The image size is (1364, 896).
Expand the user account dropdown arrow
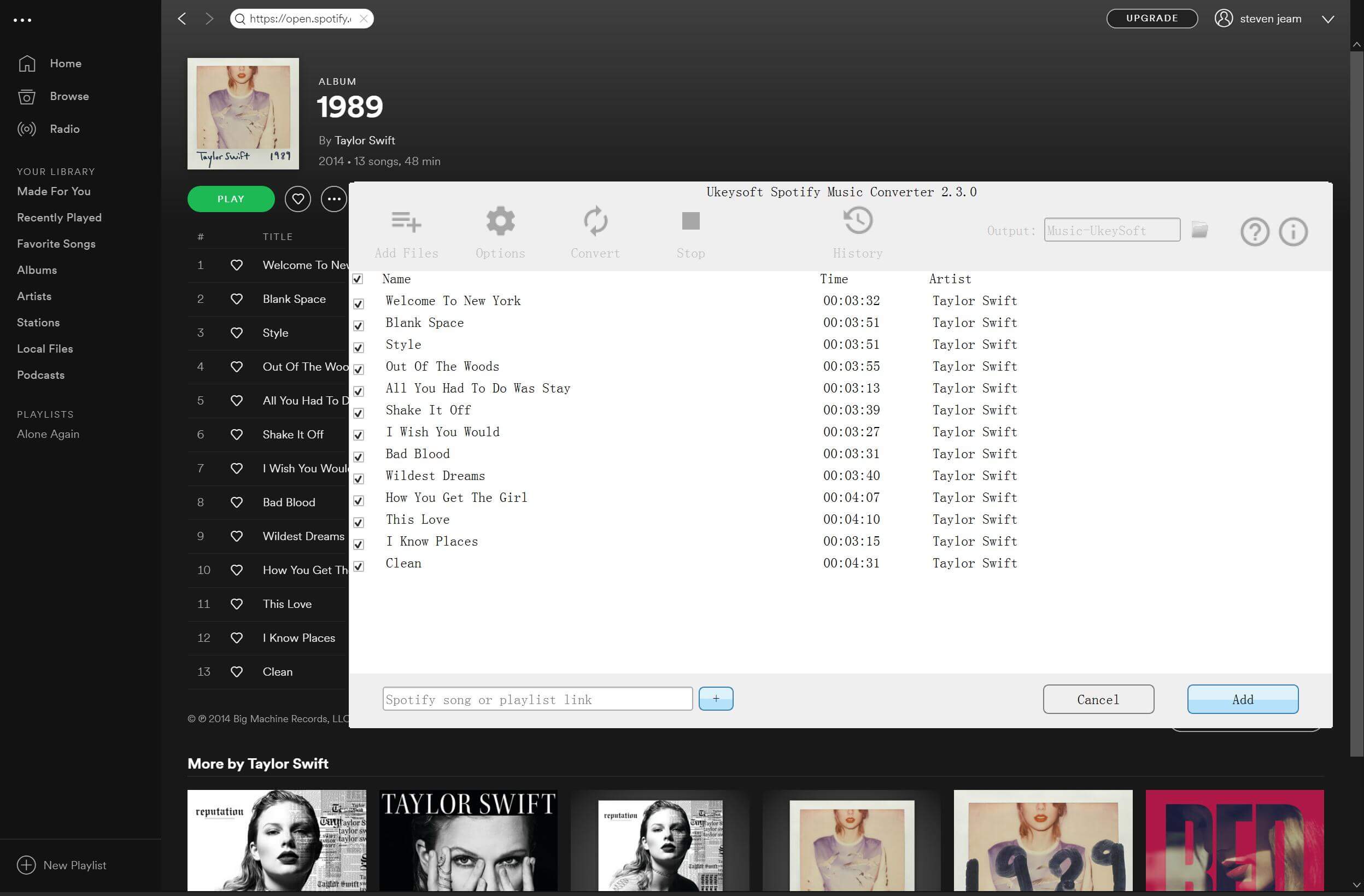click(1329, 18)
